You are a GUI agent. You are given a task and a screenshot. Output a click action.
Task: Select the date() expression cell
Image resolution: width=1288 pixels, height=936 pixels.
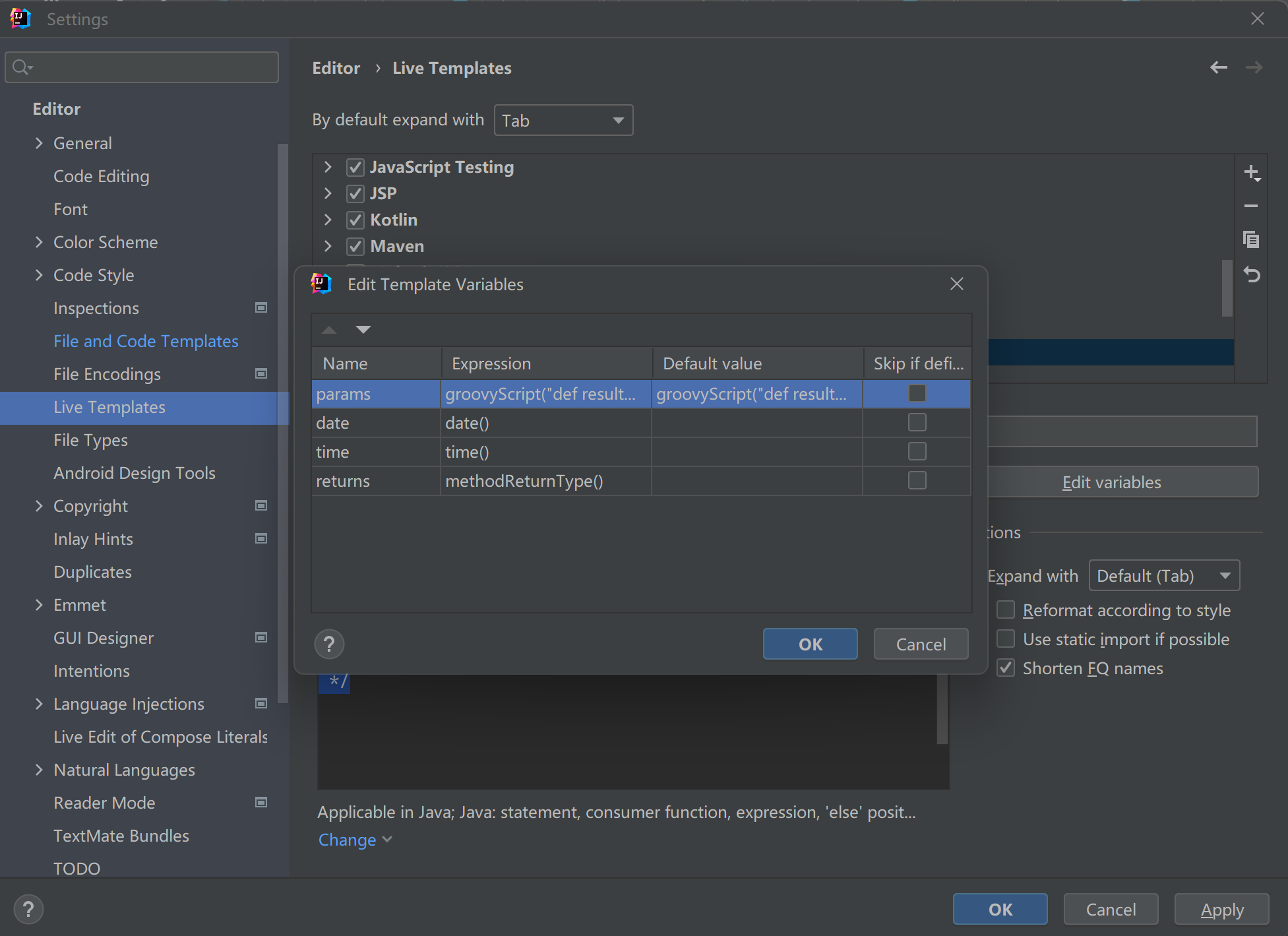546,423
